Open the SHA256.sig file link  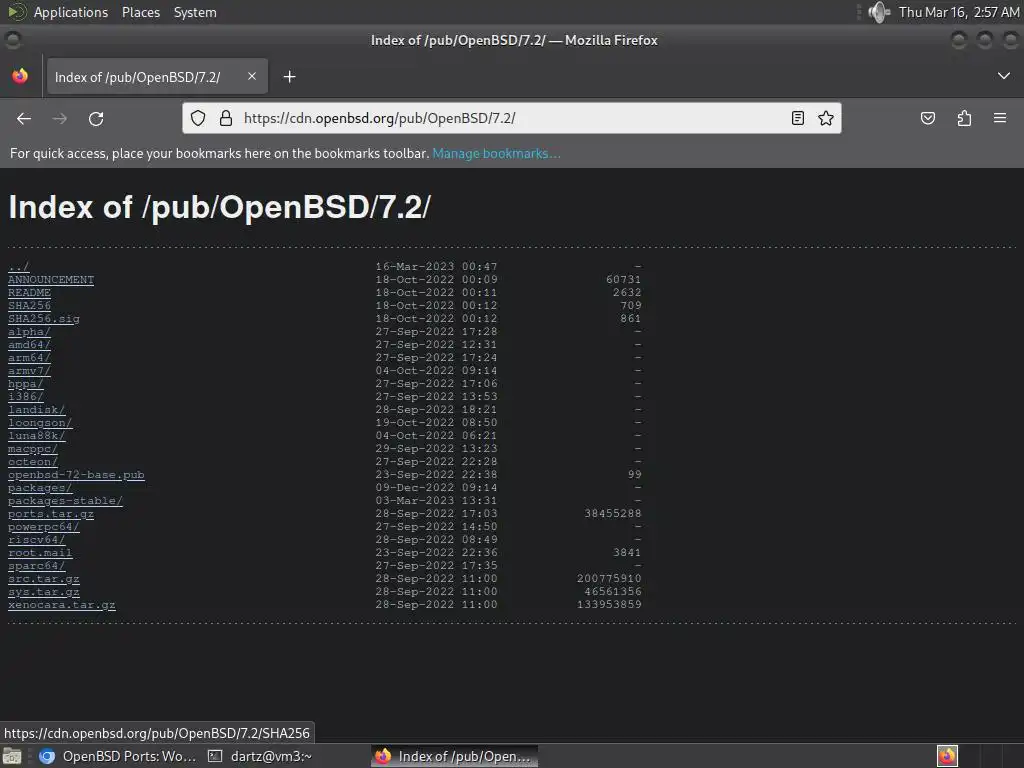[x=44, y=319]
